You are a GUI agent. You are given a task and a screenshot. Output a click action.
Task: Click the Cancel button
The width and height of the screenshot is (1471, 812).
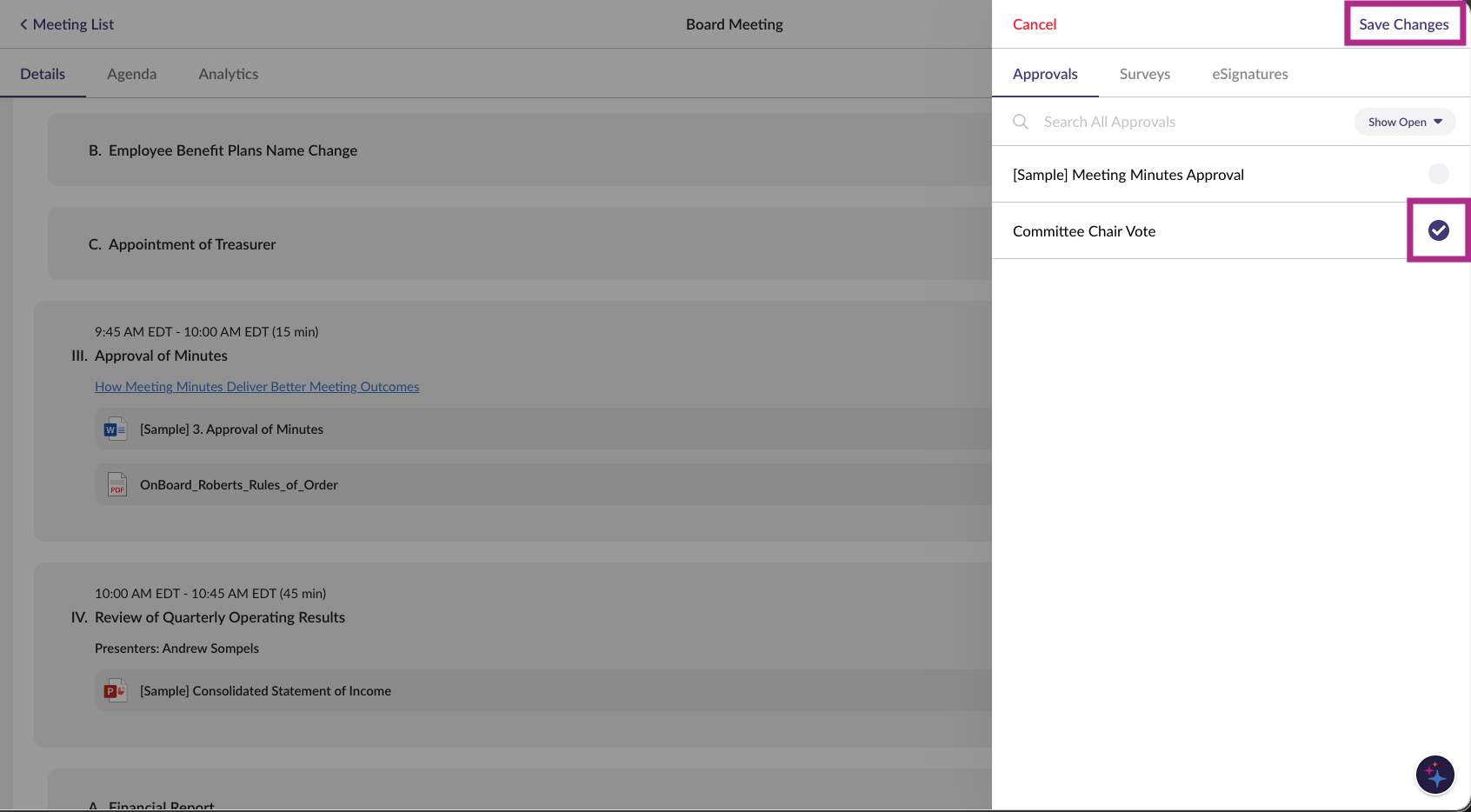(1034, 23)
